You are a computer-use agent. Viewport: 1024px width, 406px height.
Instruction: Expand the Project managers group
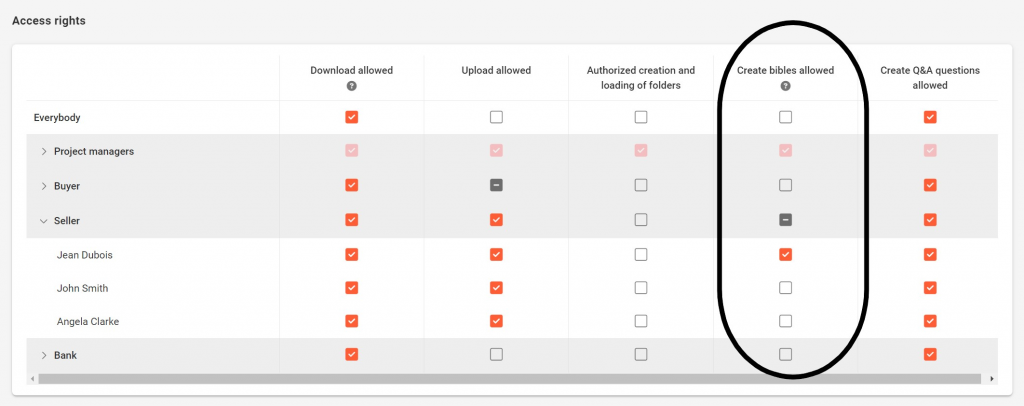pos(43,152)
